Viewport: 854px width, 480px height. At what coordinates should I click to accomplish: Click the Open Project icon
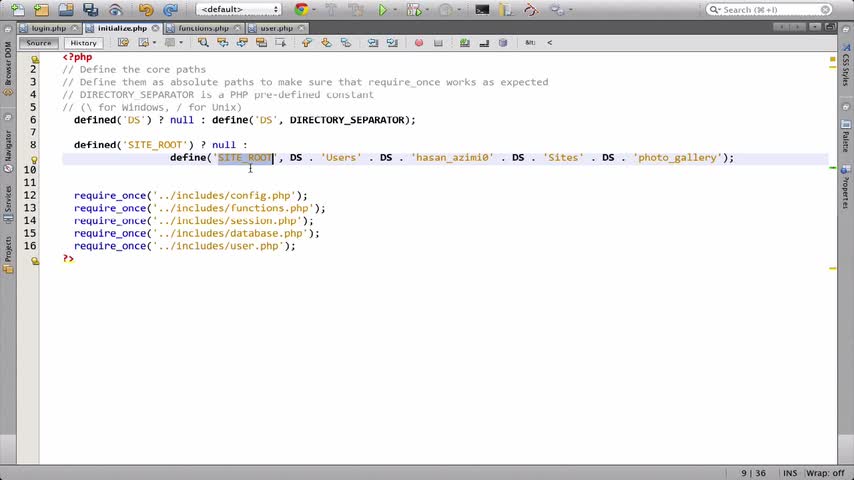pos(66,10)
